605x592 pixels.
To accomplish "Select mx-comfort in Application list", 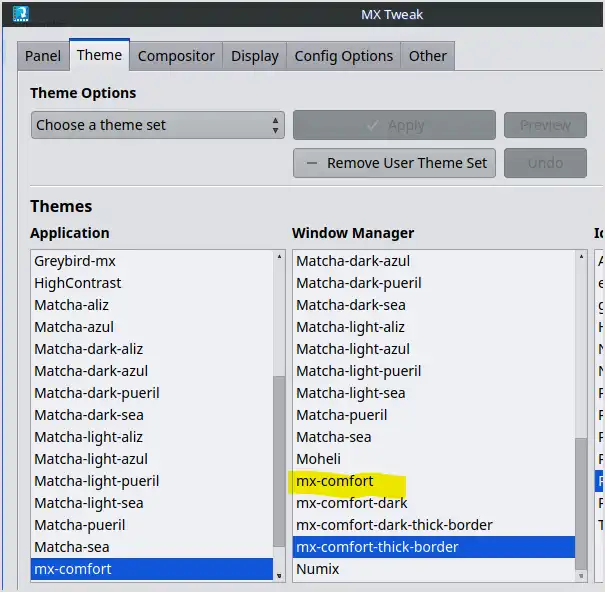I will (x=152, y=569).
